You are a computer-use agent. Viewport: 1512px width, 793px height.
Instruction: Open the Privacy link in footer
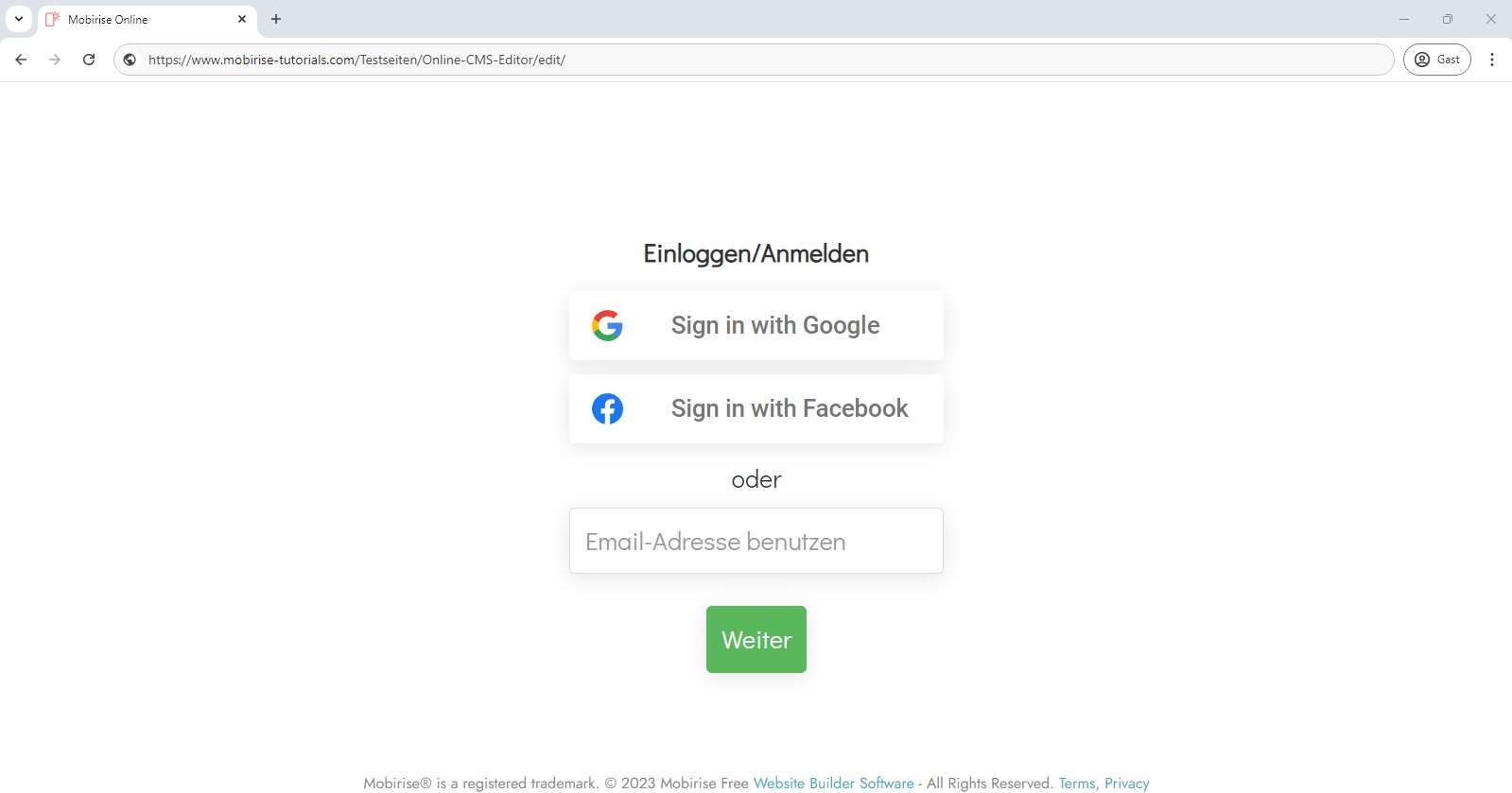click(x=1126, y=783)
